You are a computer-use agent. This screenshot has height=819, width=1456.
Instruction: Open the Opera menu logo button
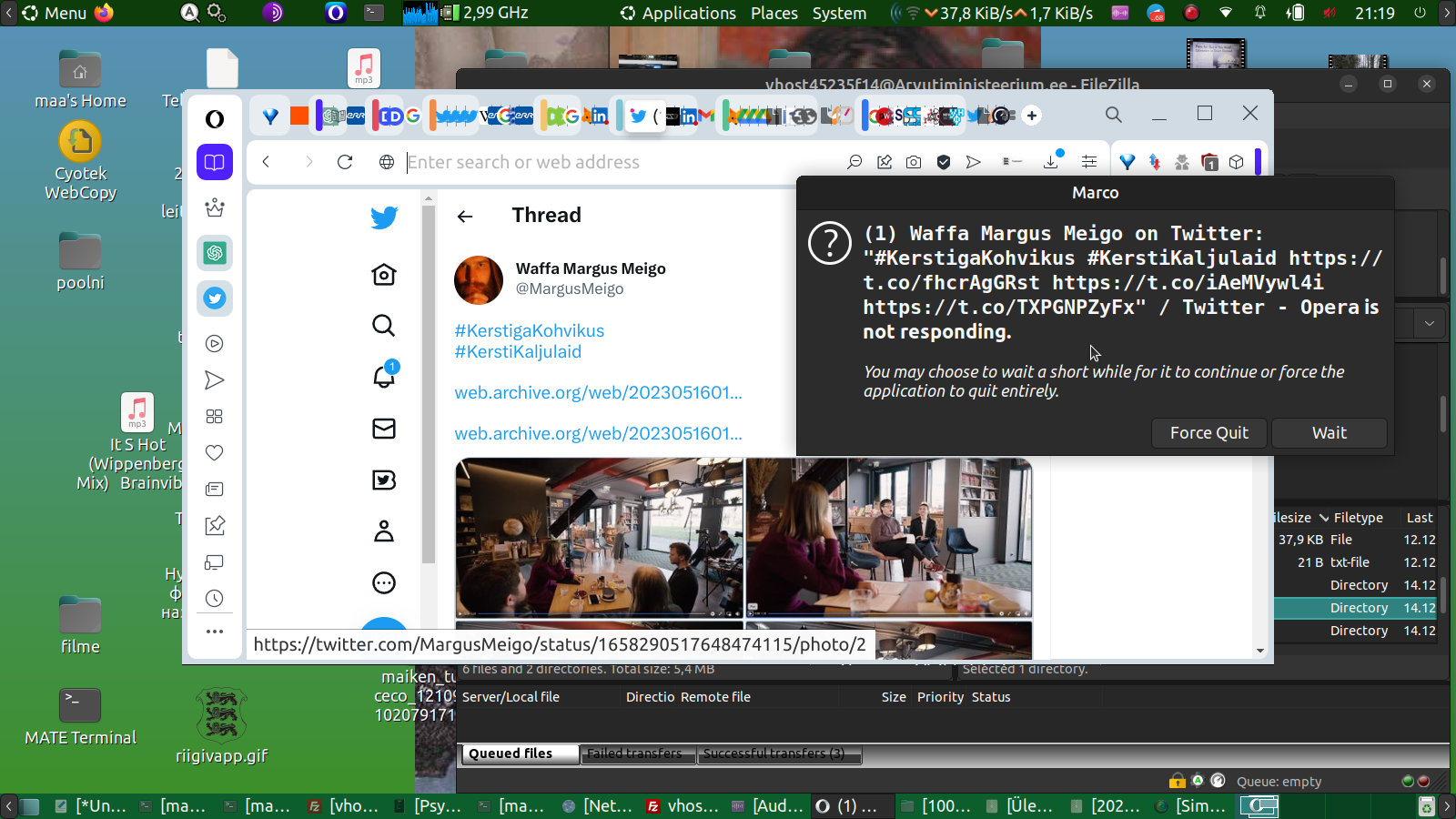(215, 119)
